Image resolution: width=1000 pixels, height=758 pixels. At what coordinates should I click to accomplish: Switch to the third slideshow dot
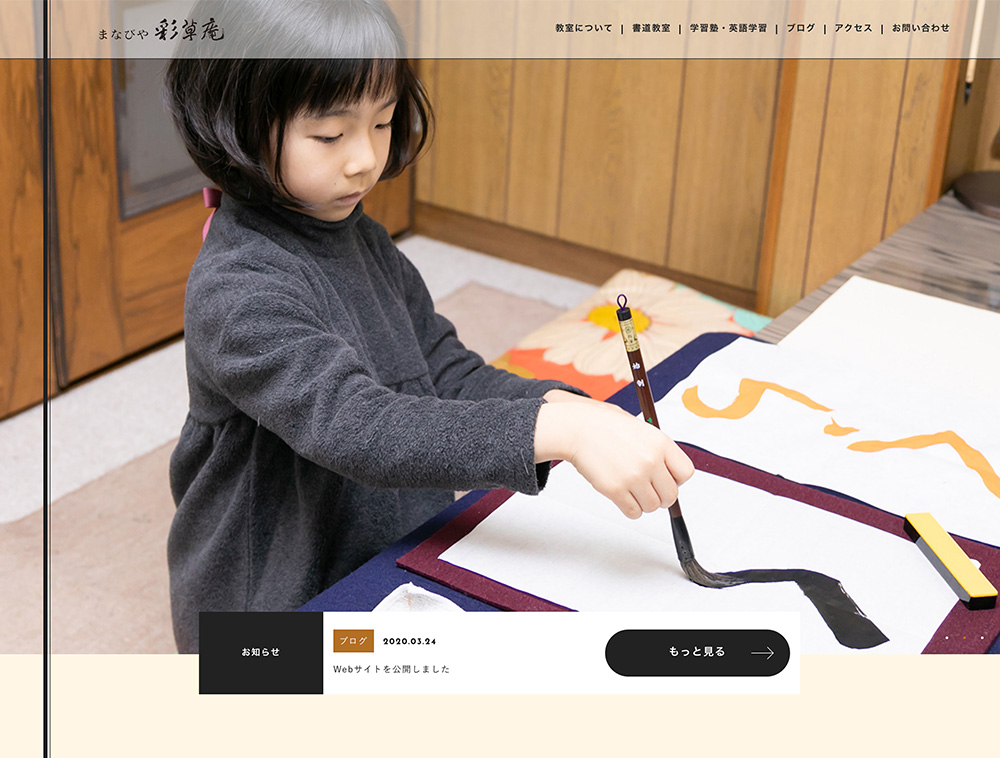(x=982, y=637)
